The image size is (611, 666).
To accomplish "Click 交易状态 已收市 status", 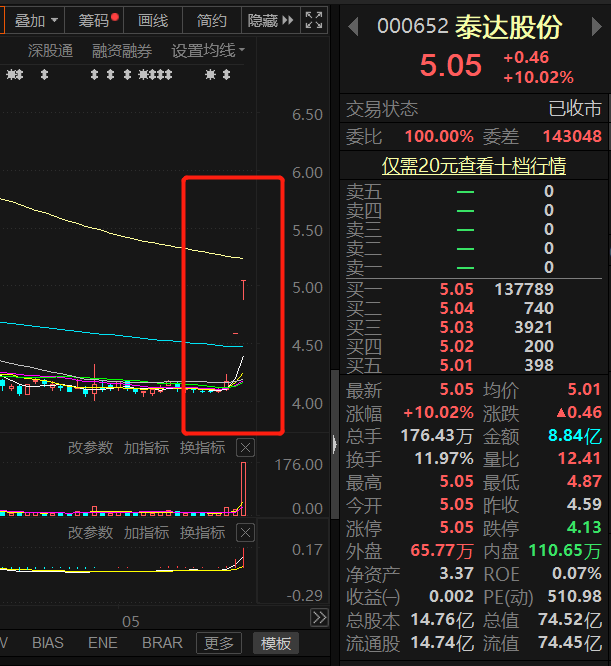I will 474,109.
